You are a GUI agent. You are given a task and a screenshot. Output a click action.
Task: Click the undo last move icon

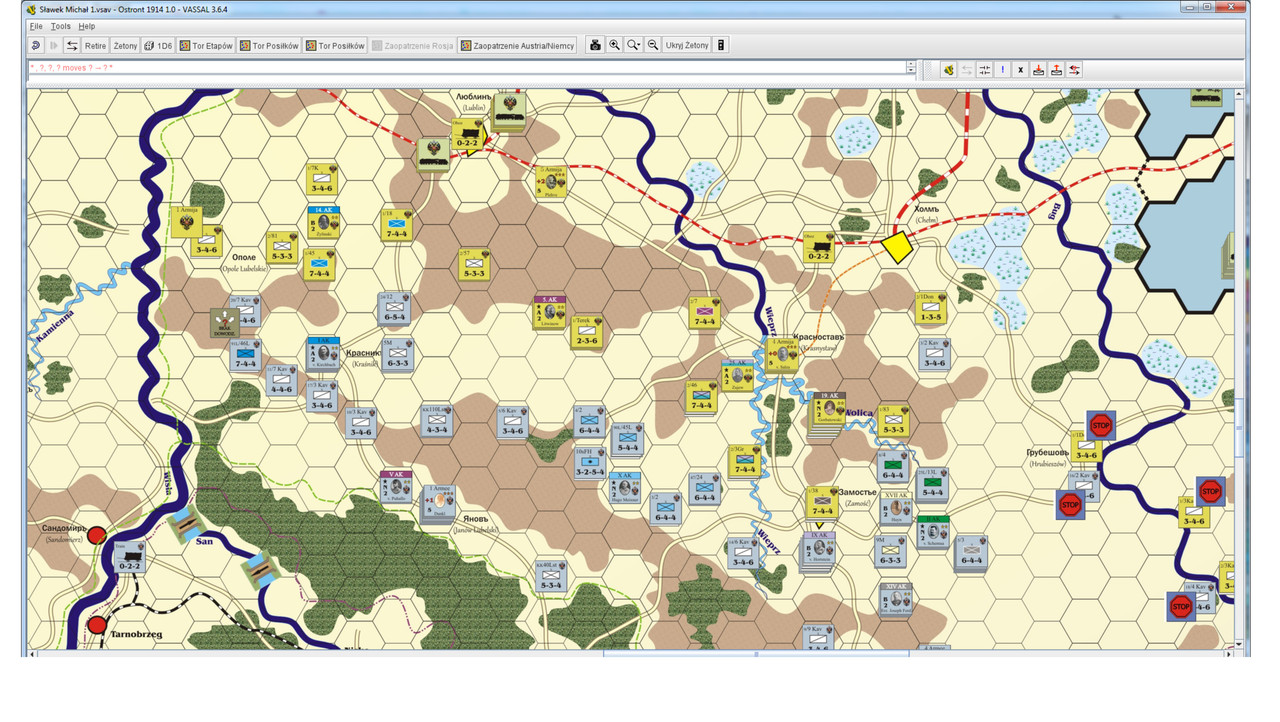click(36, 45)
